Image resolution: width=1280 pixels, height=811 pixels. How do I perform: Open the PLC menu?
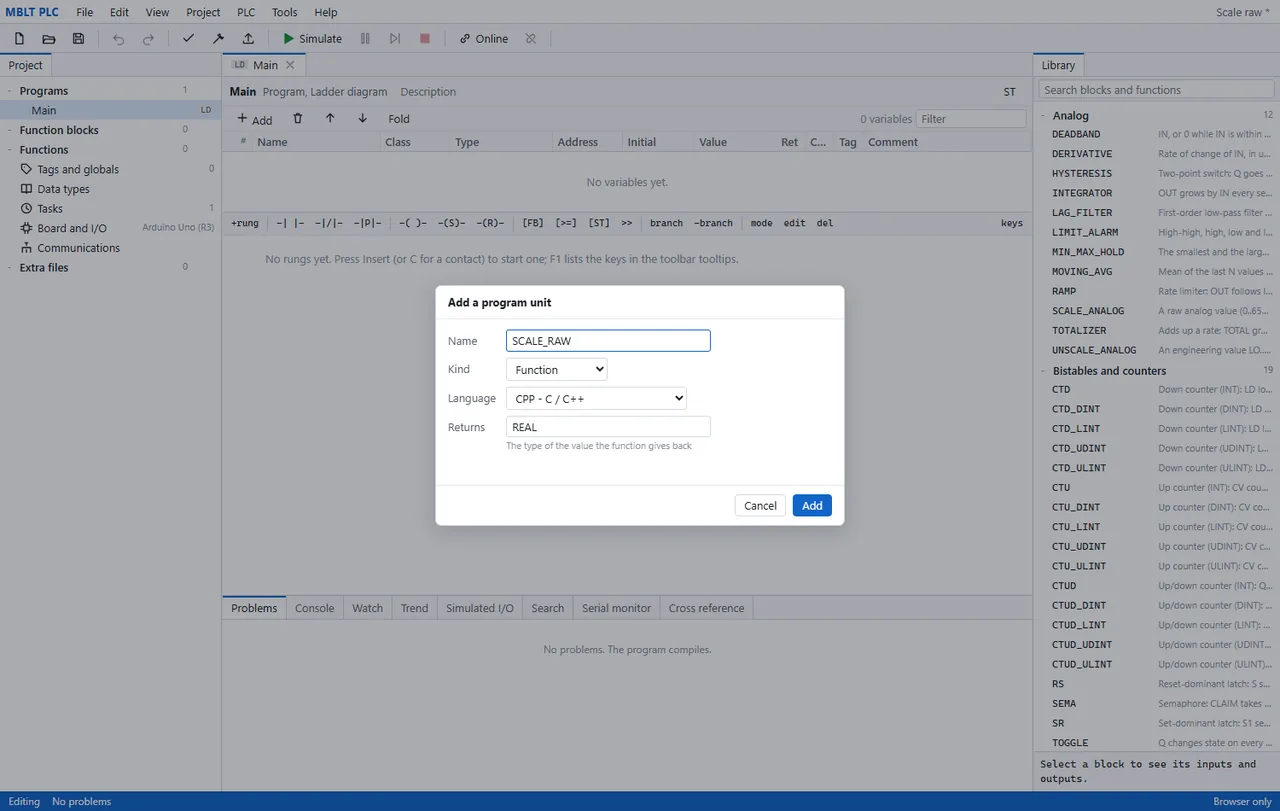pyautogui.click(x=246, y=12)
